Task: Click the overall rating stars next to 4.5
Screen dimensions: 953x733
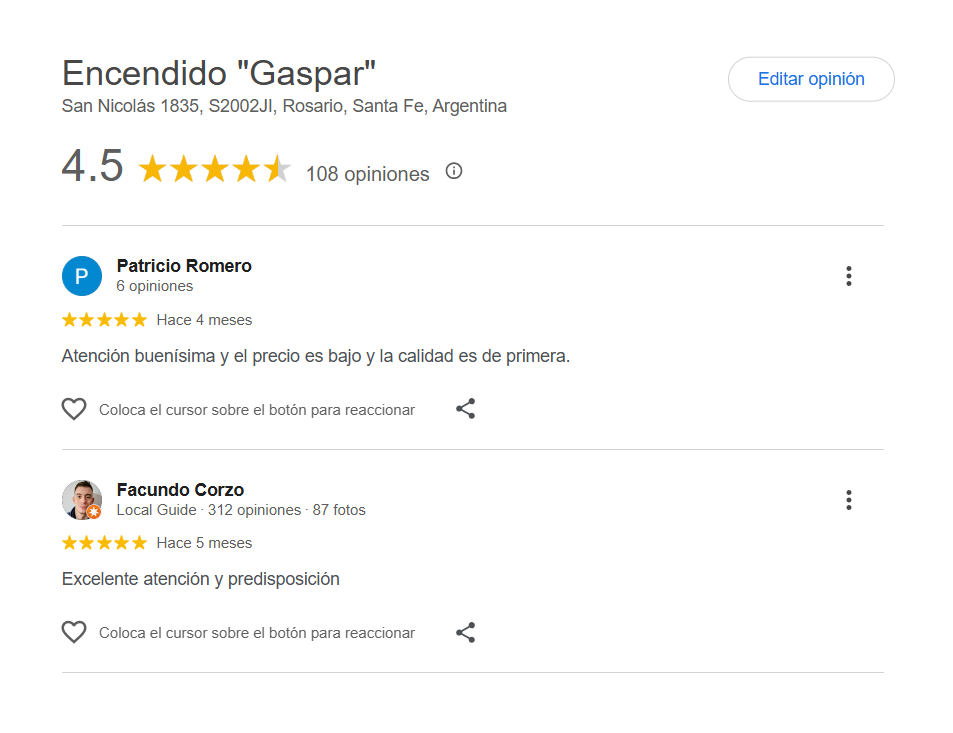Action: [214, 170]
